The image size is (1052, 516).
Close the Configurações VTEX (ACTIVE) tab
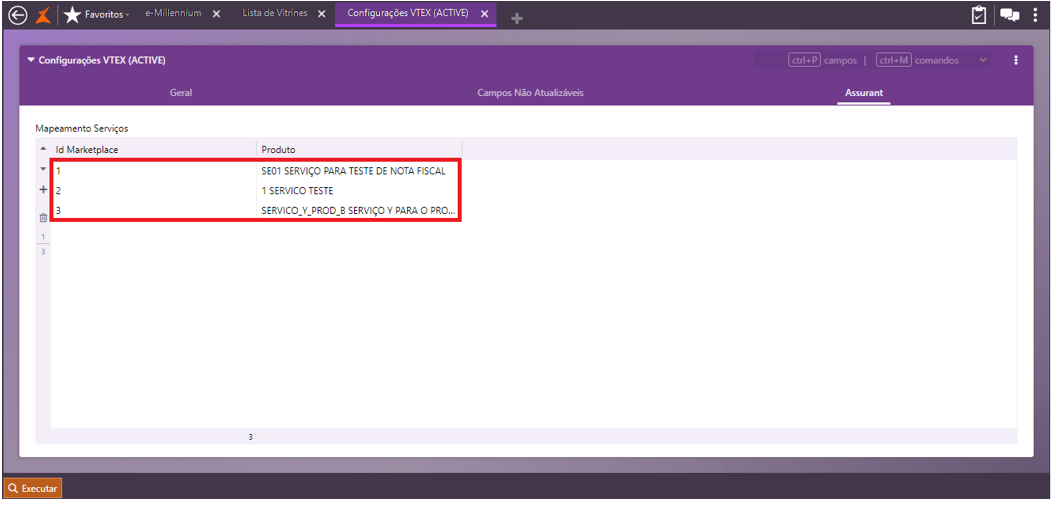click(484, 14)
